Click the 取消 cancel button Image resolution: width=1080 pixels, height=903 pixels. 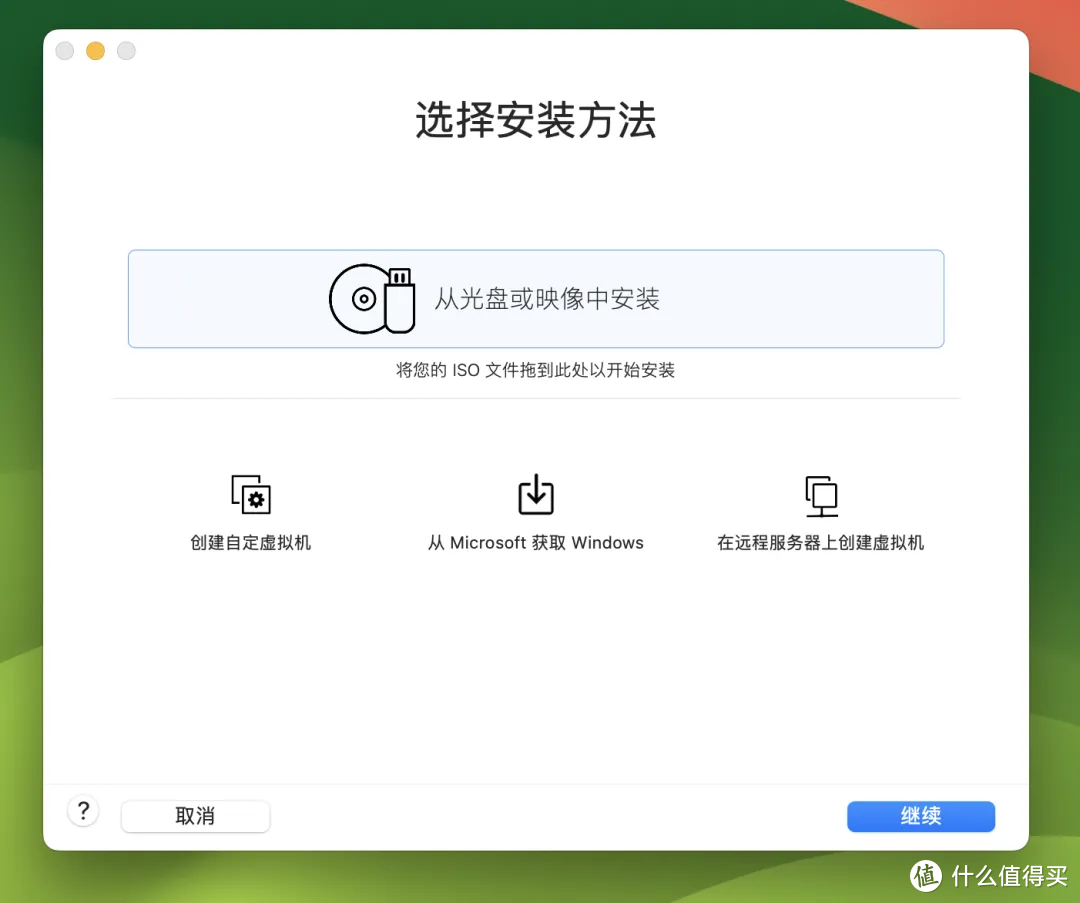196,816
